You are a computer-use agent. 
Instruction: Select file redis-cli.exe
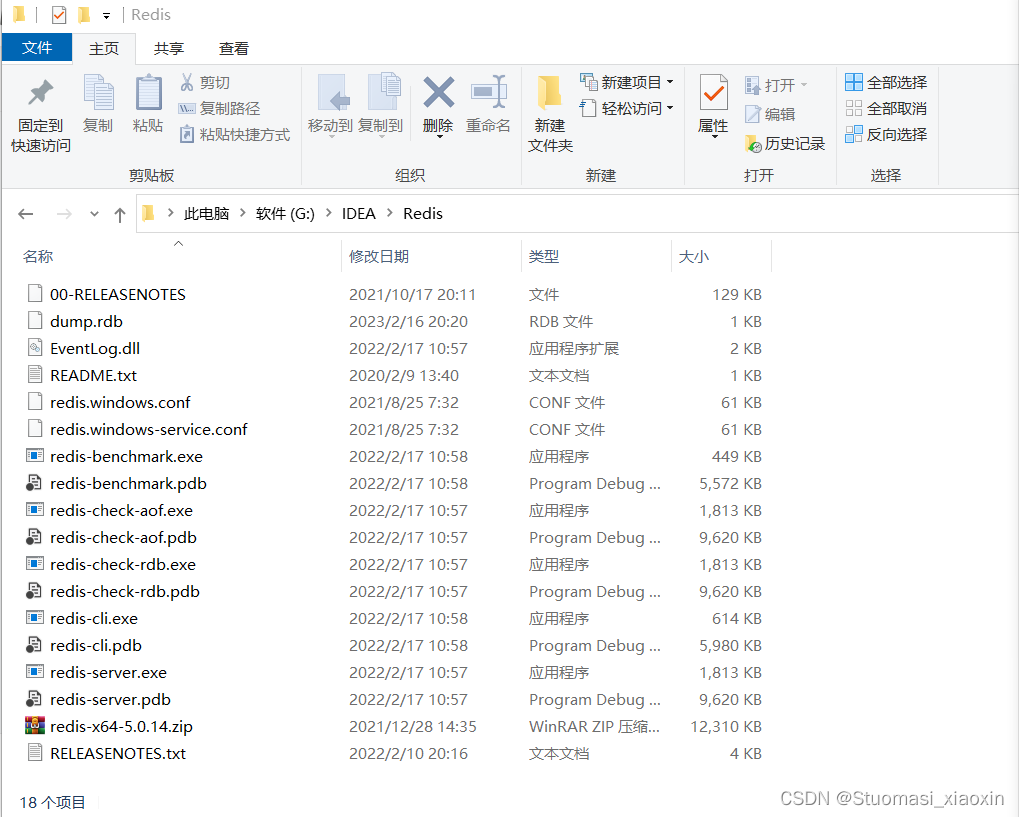94,618
